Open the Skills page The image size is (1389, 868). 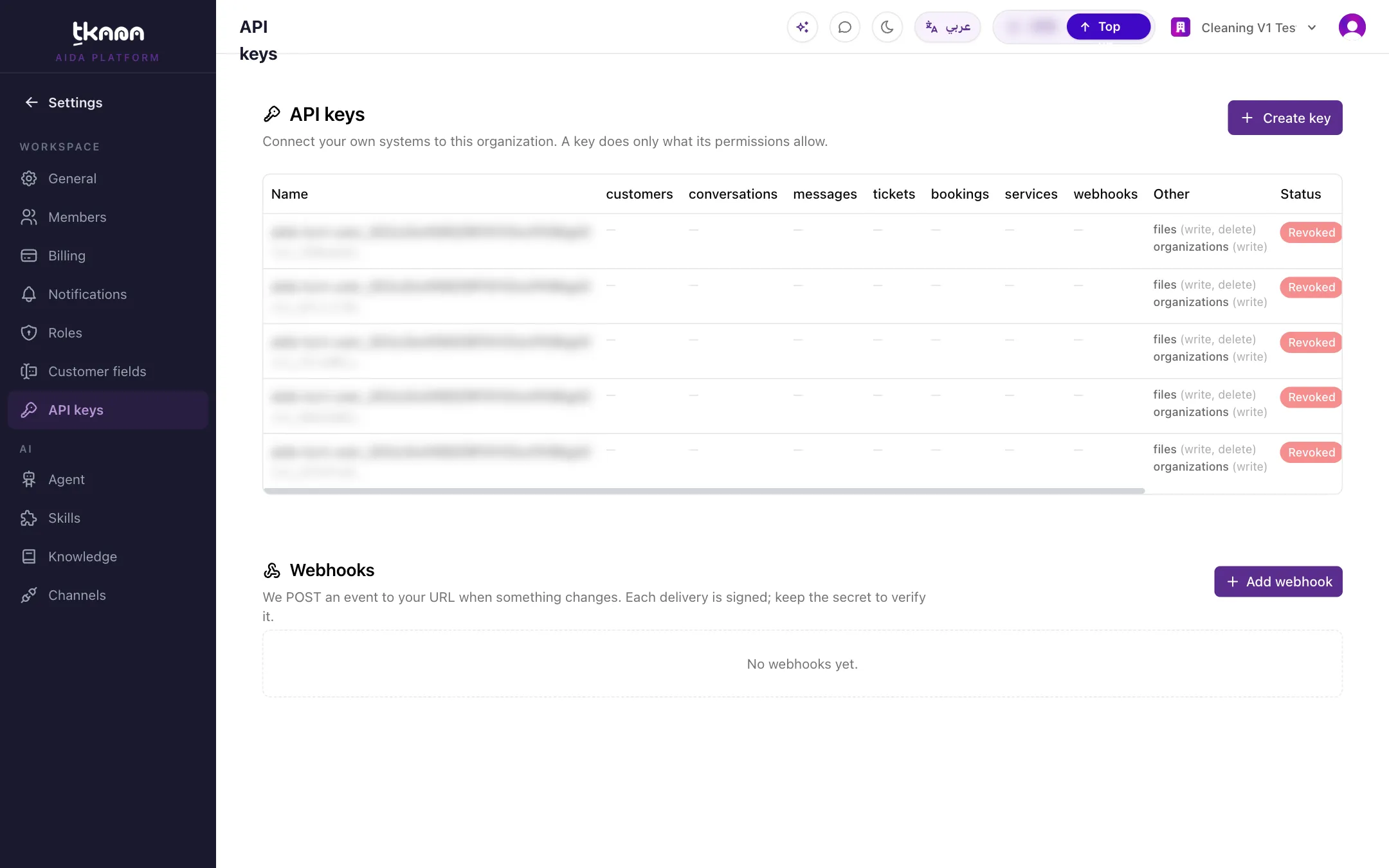[x=108, y=518]
